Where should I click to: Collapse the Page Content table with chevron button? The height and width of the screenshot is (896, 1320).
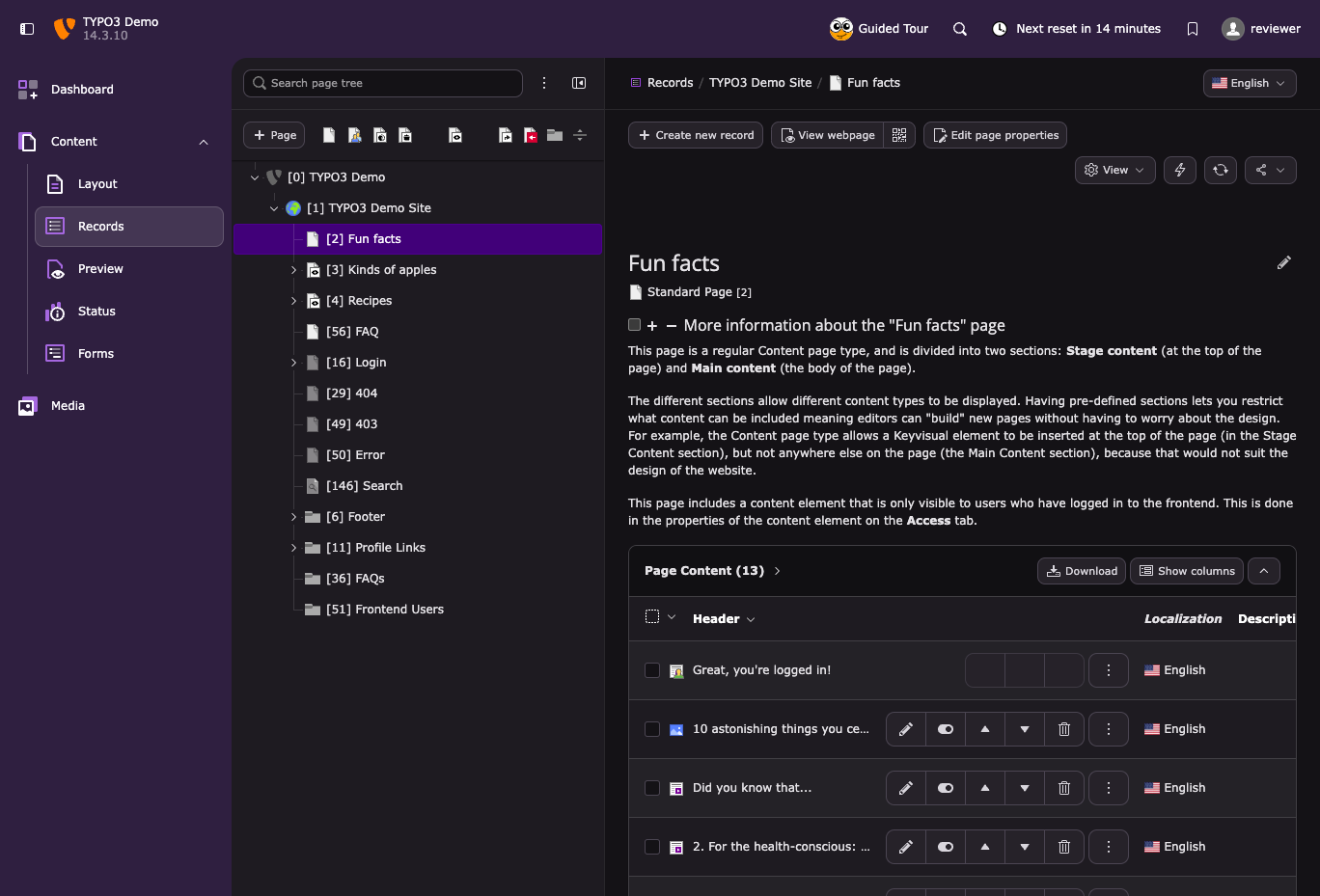1264,571
